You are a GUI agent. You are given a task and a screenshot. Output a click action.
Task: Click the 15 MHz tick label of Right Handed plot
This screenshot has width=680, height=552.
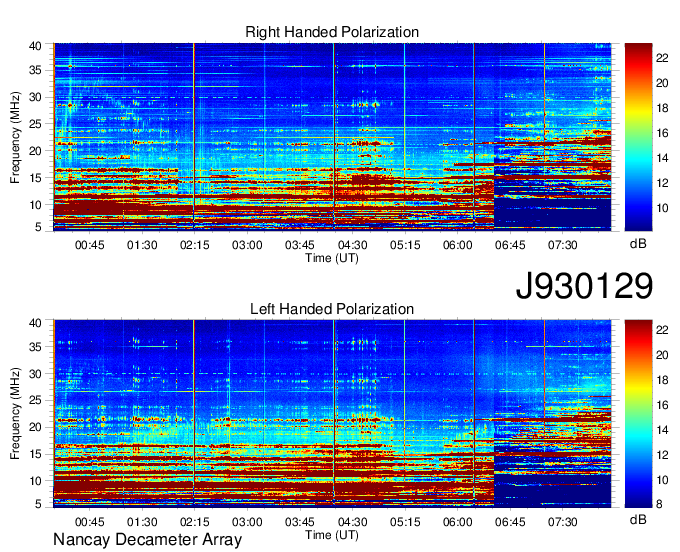point(35,178)
